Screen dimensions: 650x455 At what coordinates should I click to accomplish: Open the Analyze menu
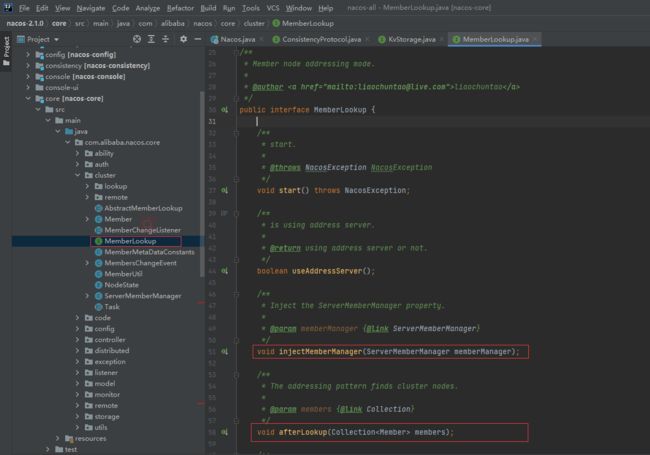point(148,8)
